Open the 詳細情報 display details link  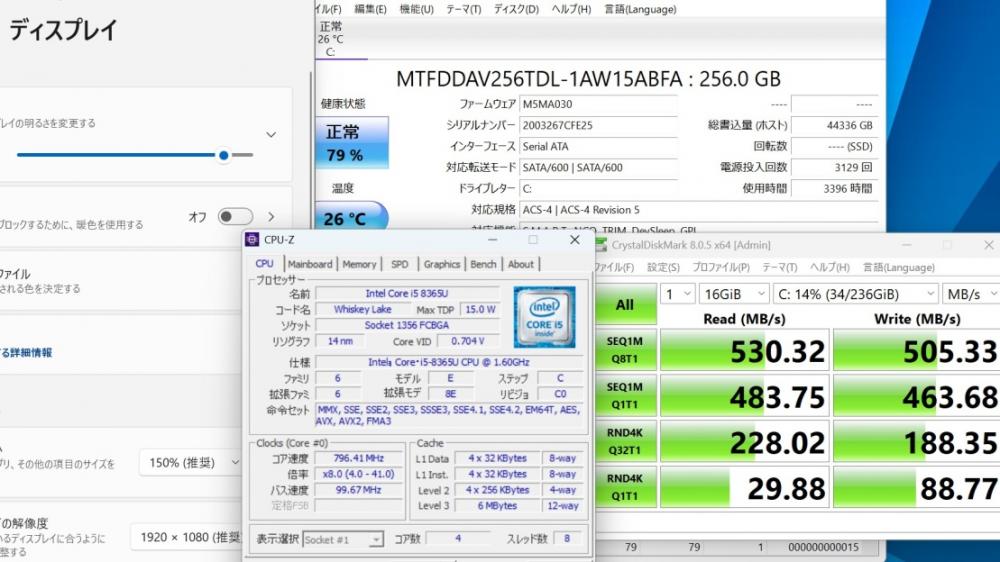27,352
